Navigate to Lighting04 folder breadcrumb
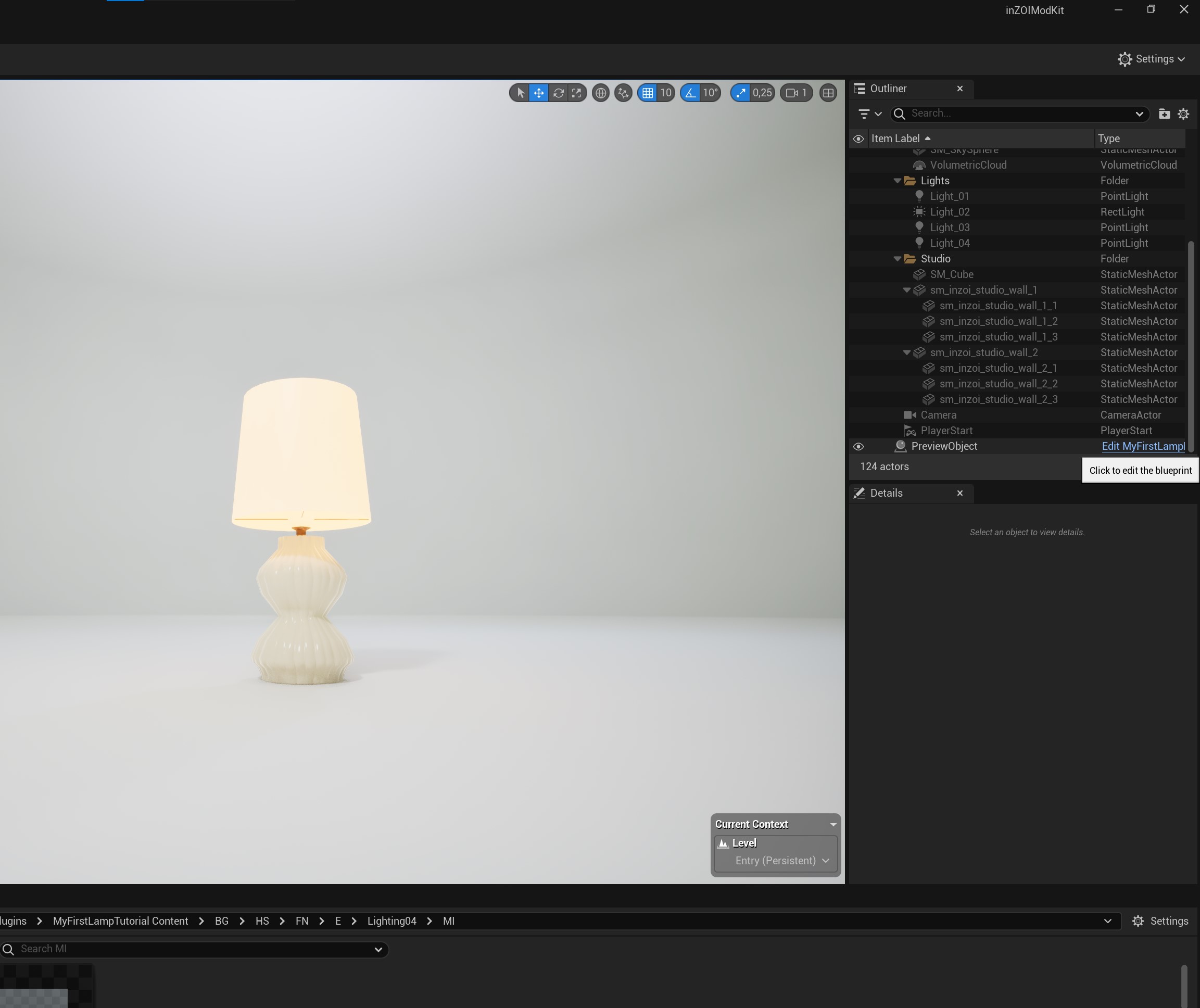This screenshot has height=1008, width=1200. click(392, 921)
